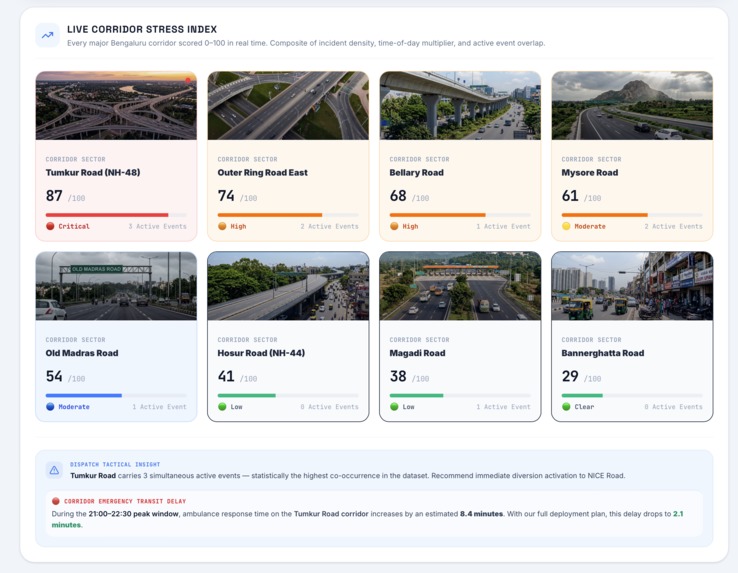
Task: Click the green stress bar on Bannerghatta Road
Action: (x=582, y=395)
